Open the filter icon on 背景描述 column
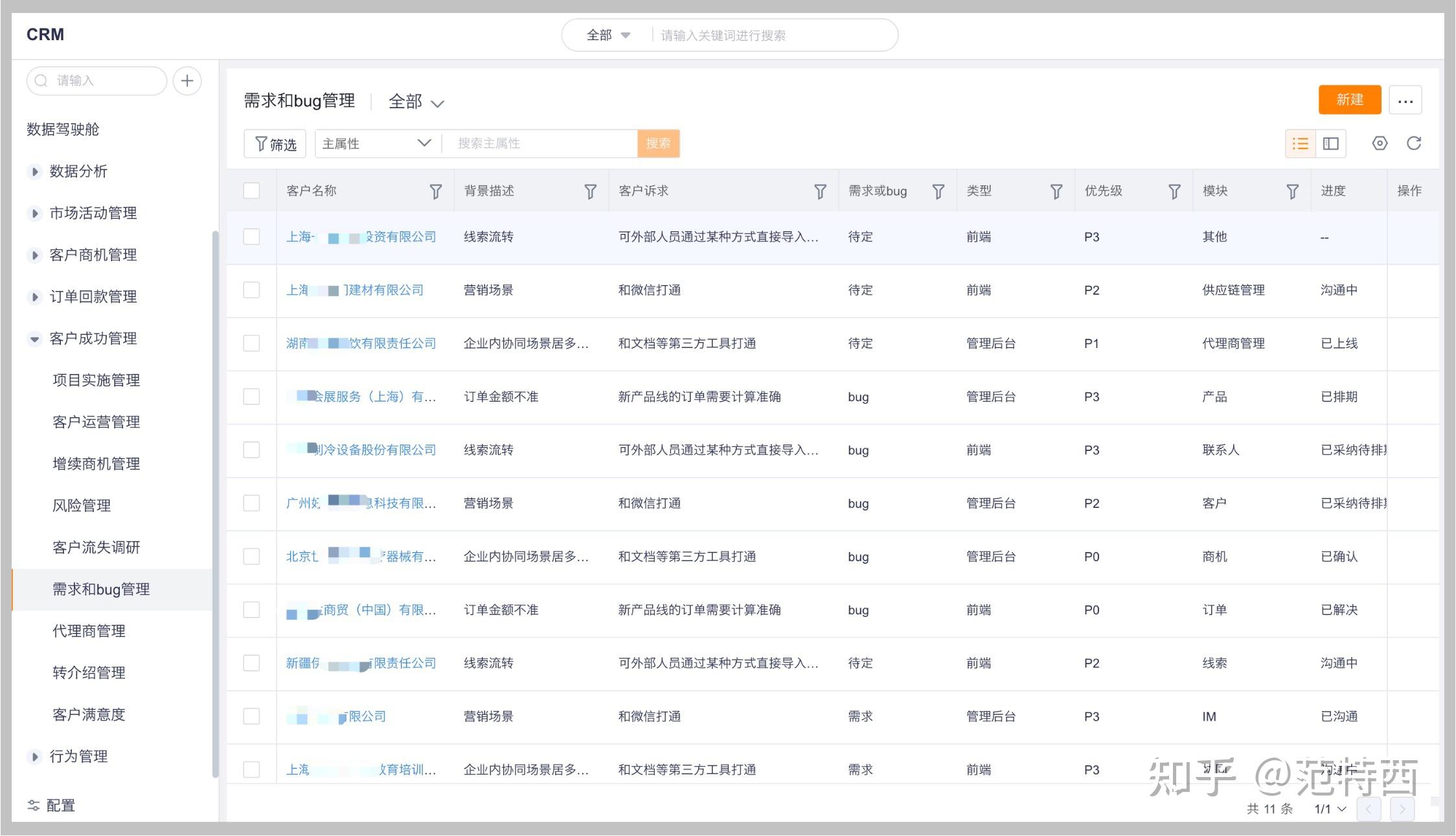Image resolution: width=1456 pixels, height=836 pixels. (590, 191)
